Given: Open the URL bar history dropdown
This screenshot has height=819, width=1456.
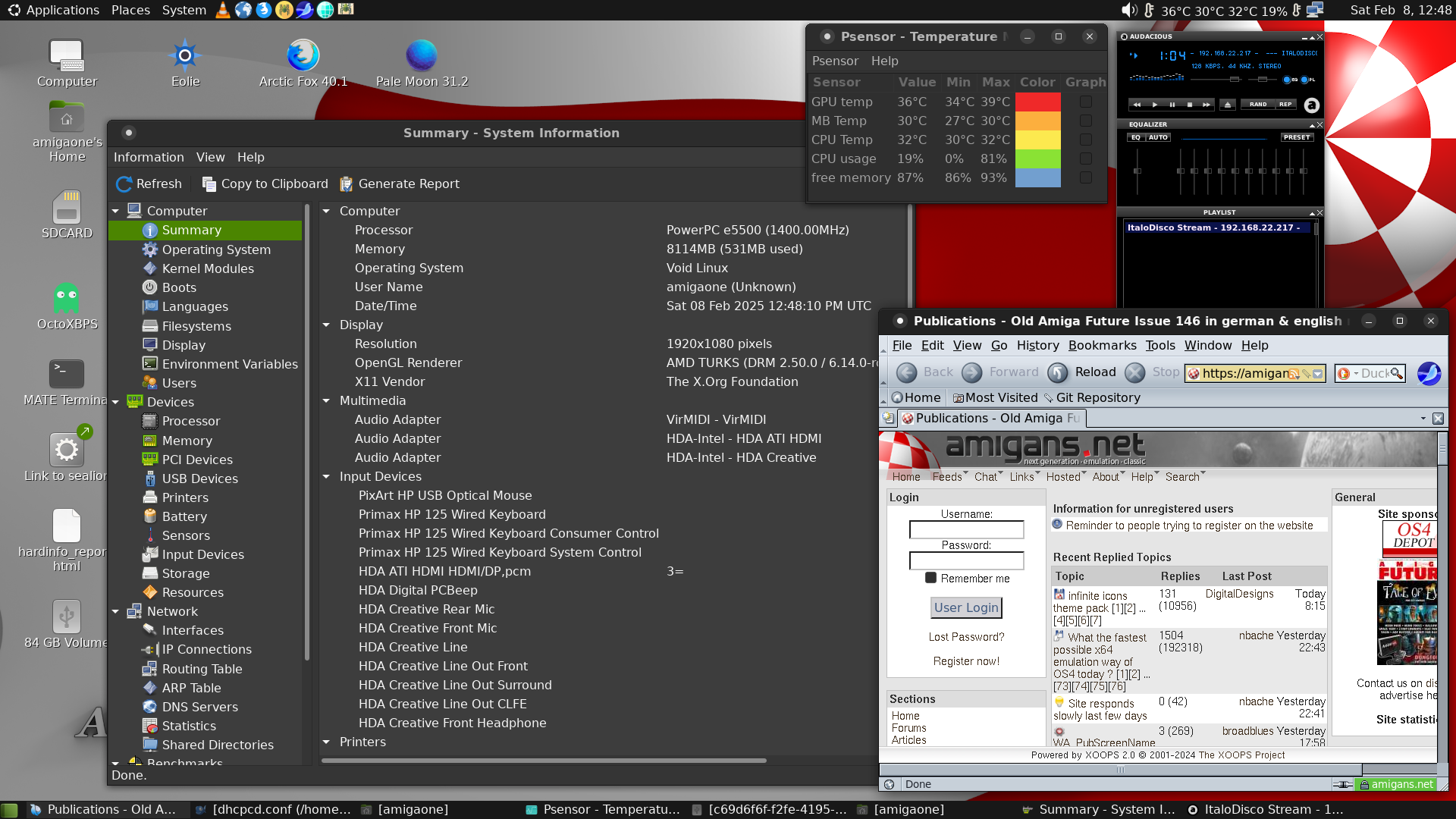Looking at the screenshot, I should 1318,374.
